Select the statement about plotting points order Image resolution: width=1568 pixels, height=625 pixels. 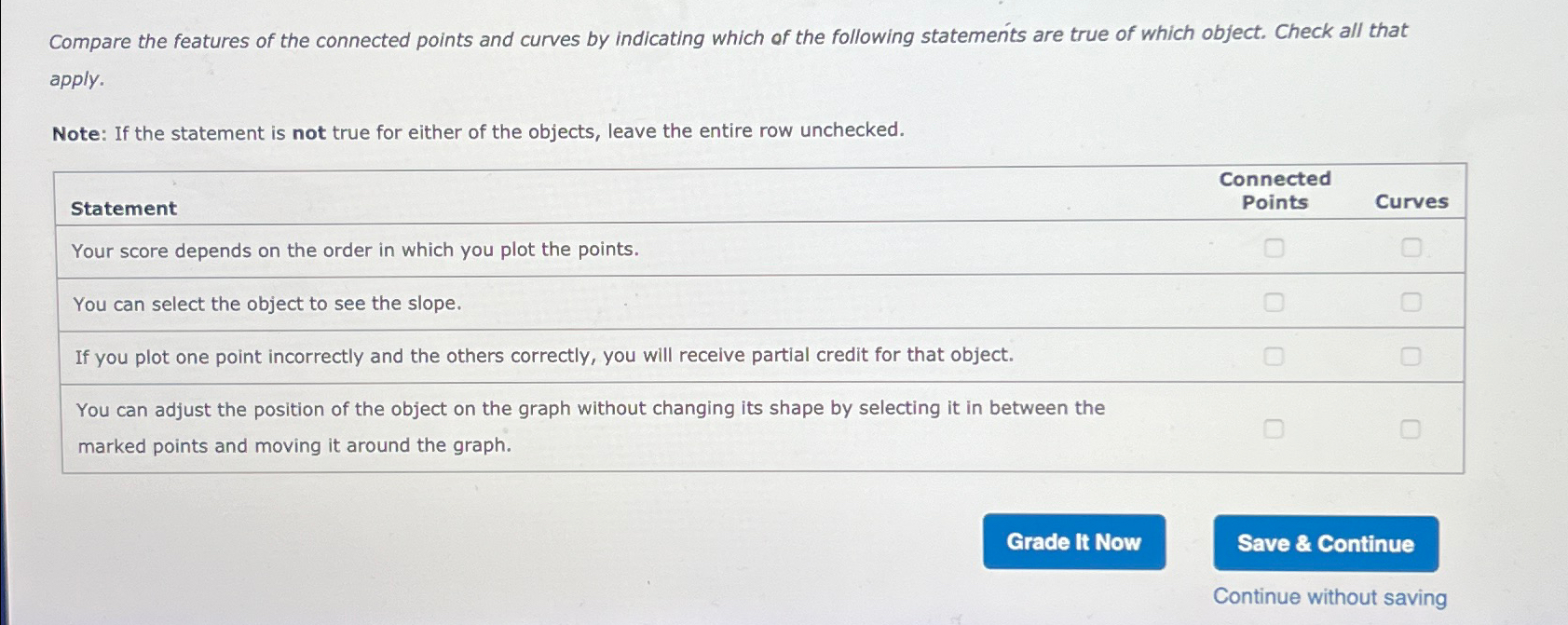click(x=355, y=249)
